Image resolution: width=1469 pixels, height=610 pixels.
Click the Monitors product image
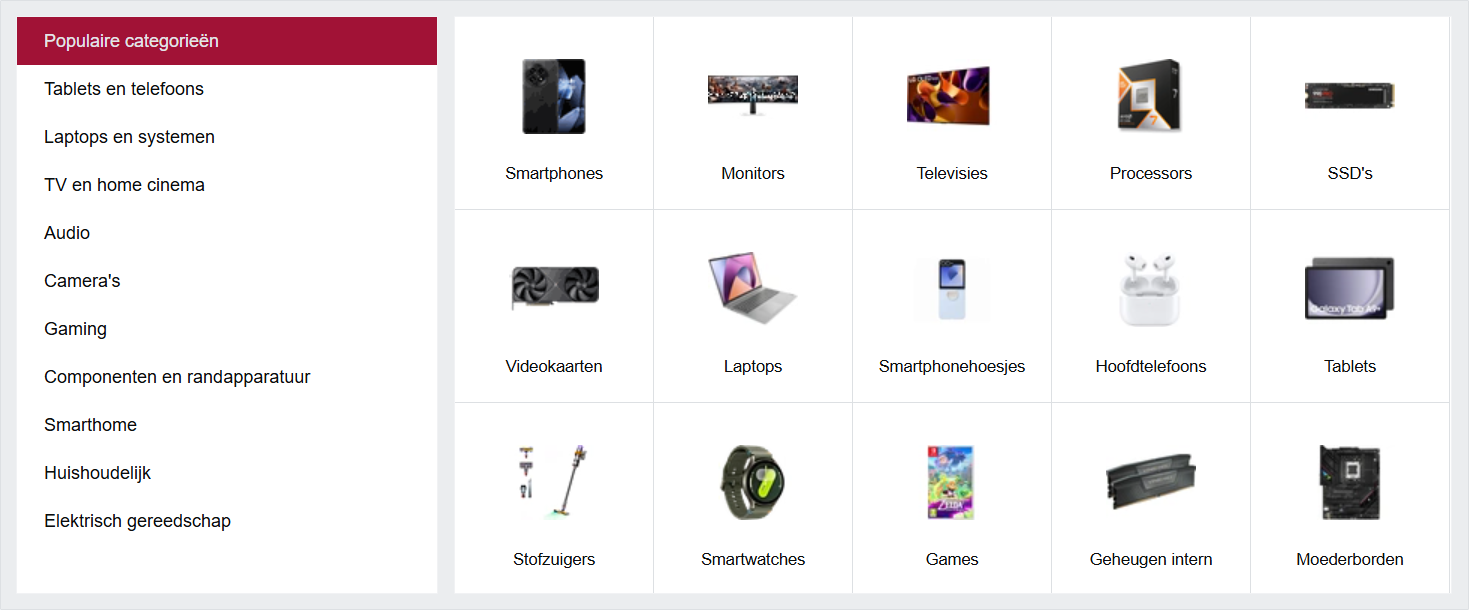coord(753,96)
